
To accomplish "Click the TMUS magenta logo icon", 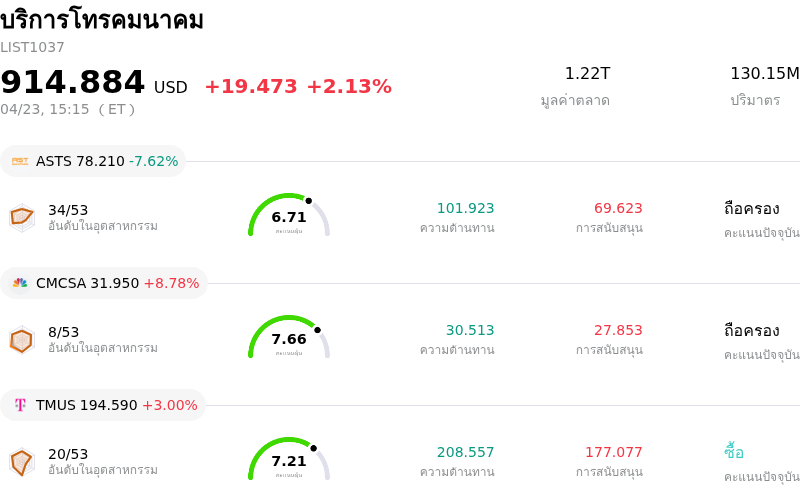I will tap(20, 405).
